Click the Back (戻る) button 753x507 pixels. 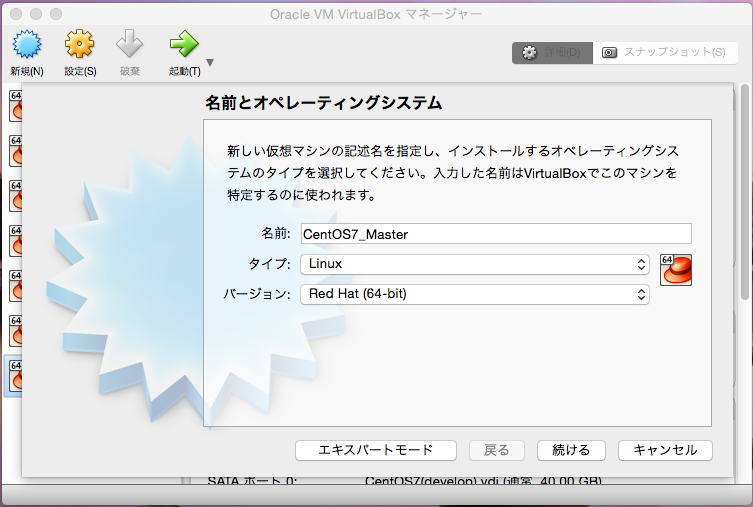click(x=497, y=450)
